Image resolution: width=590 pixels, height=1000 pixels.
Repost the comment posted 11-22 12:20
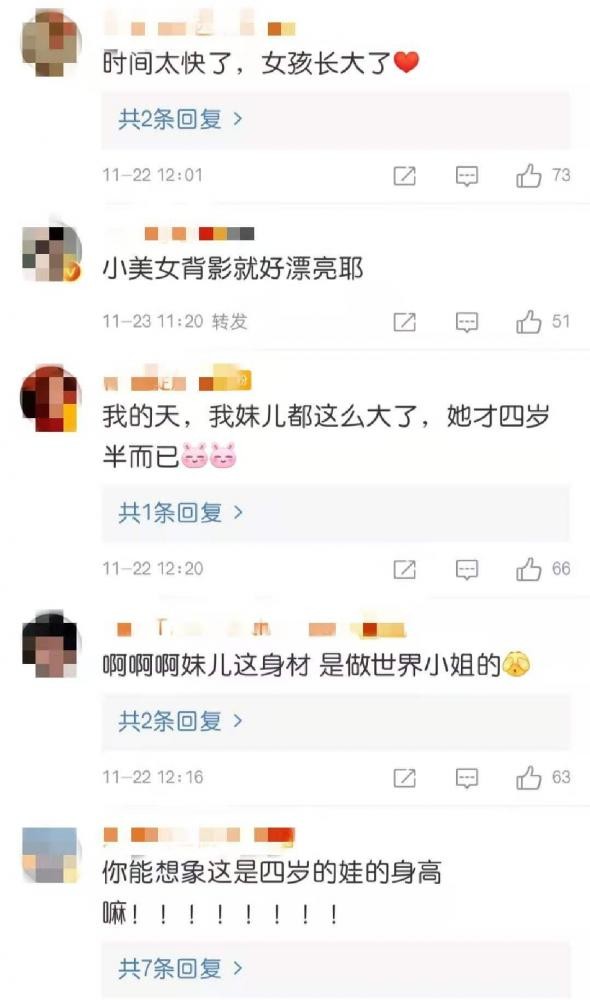404,569
